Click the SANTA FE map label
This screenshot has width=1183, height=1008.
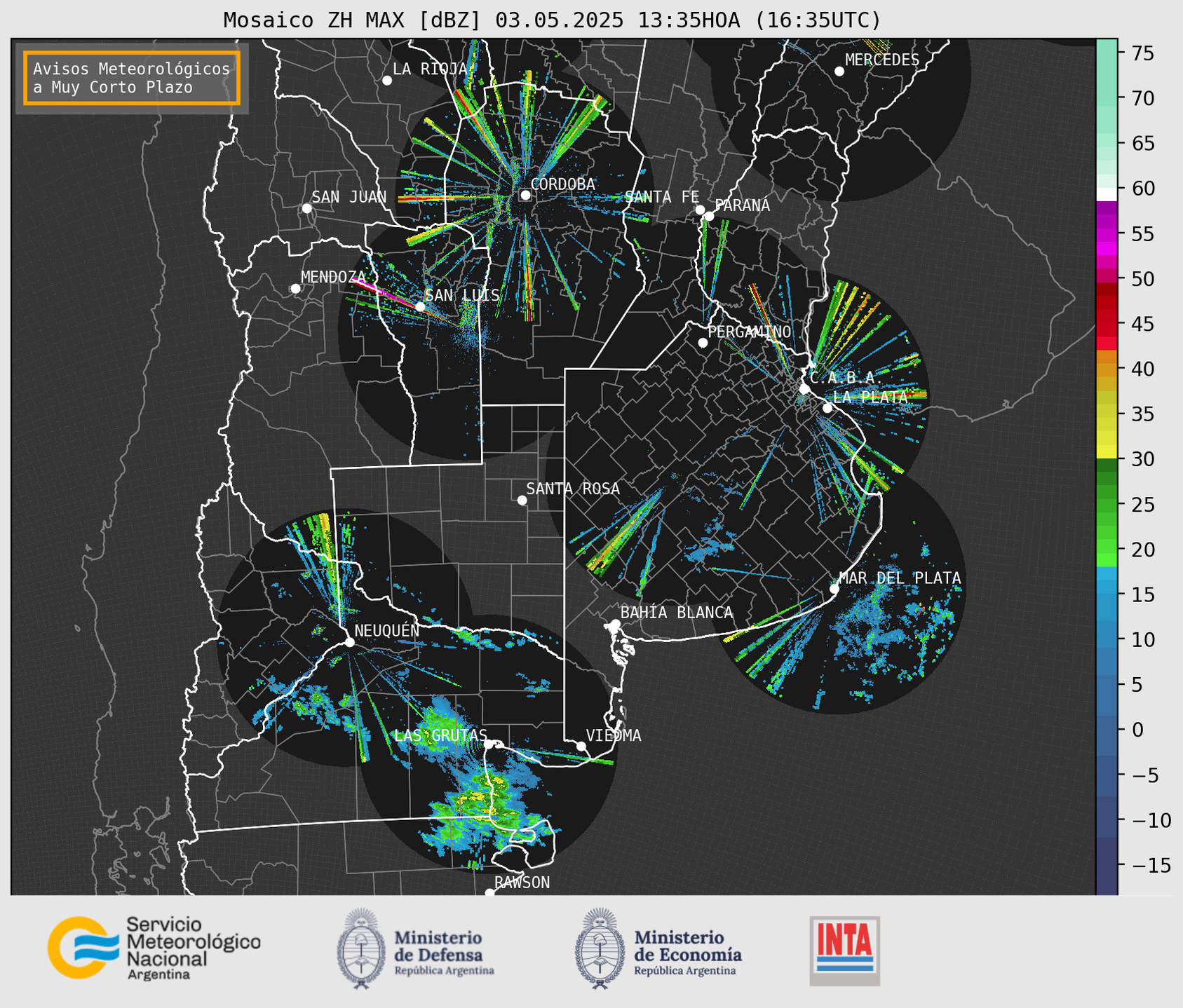click(x=662, y=197)
